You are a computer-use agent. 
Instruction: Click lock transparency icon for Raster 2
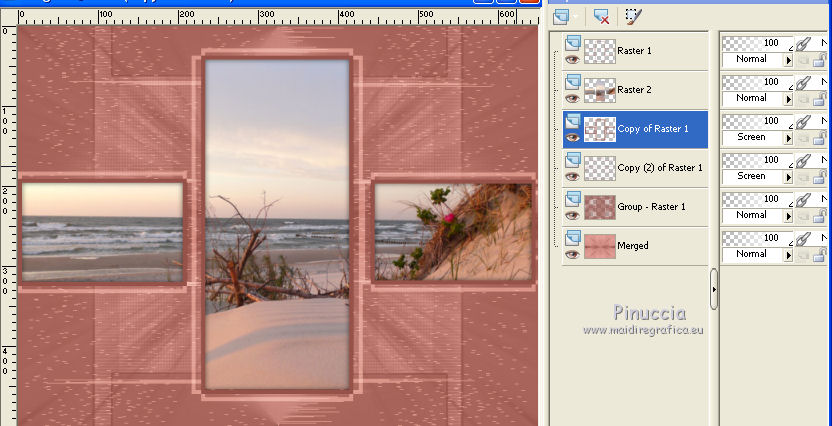[820, 99]
